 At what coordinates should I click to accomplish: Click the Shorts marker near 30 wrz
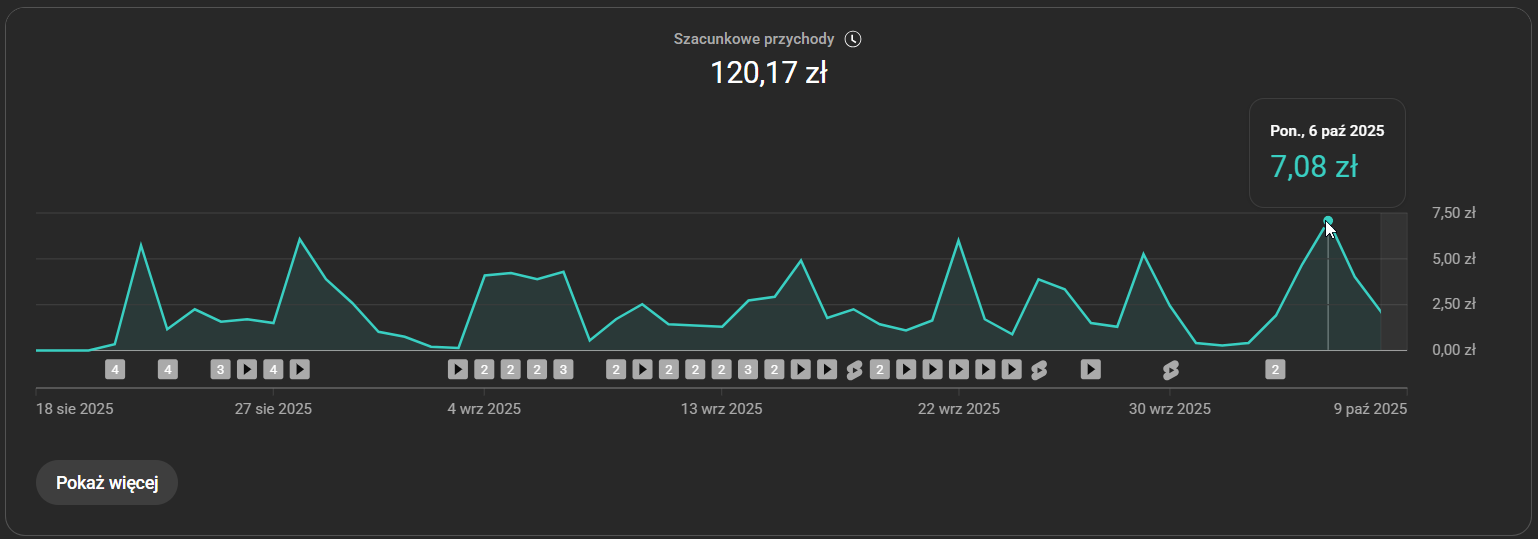click(x=1170, y=370)
